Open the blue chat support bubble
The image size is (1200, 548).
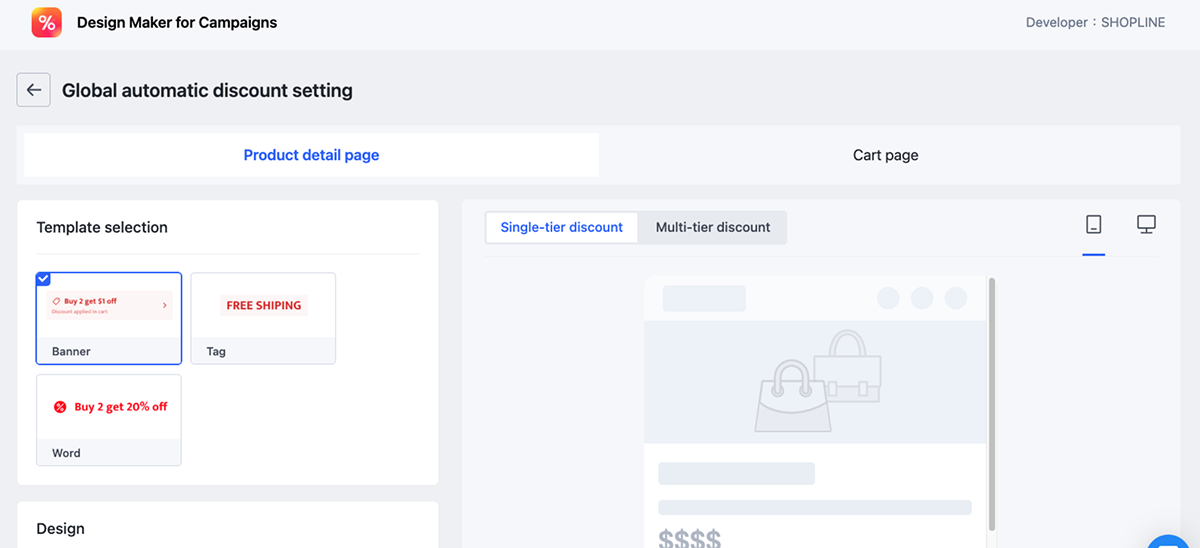1172,541
